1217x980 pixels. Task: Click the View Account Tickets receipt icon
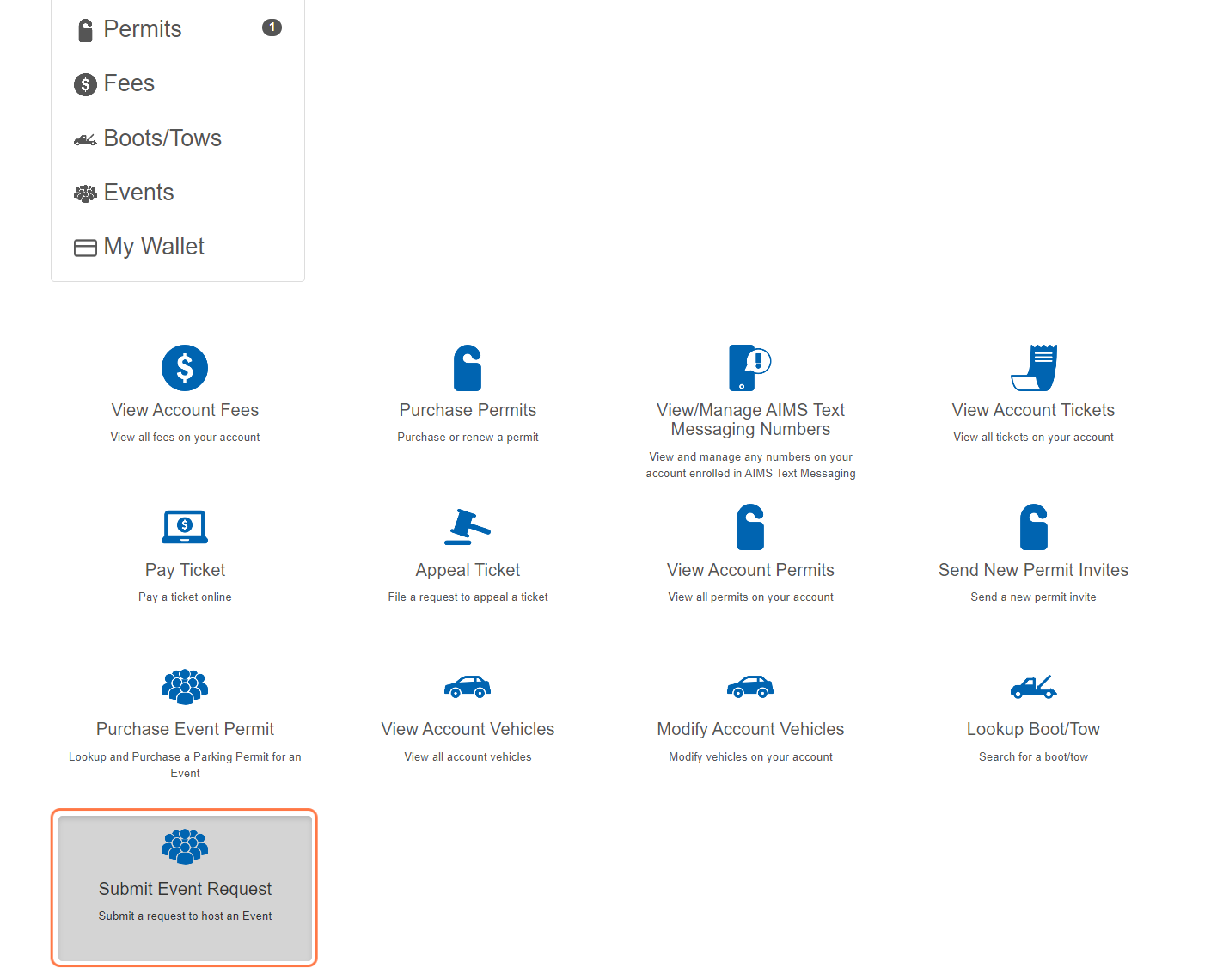pos(1034,368)
